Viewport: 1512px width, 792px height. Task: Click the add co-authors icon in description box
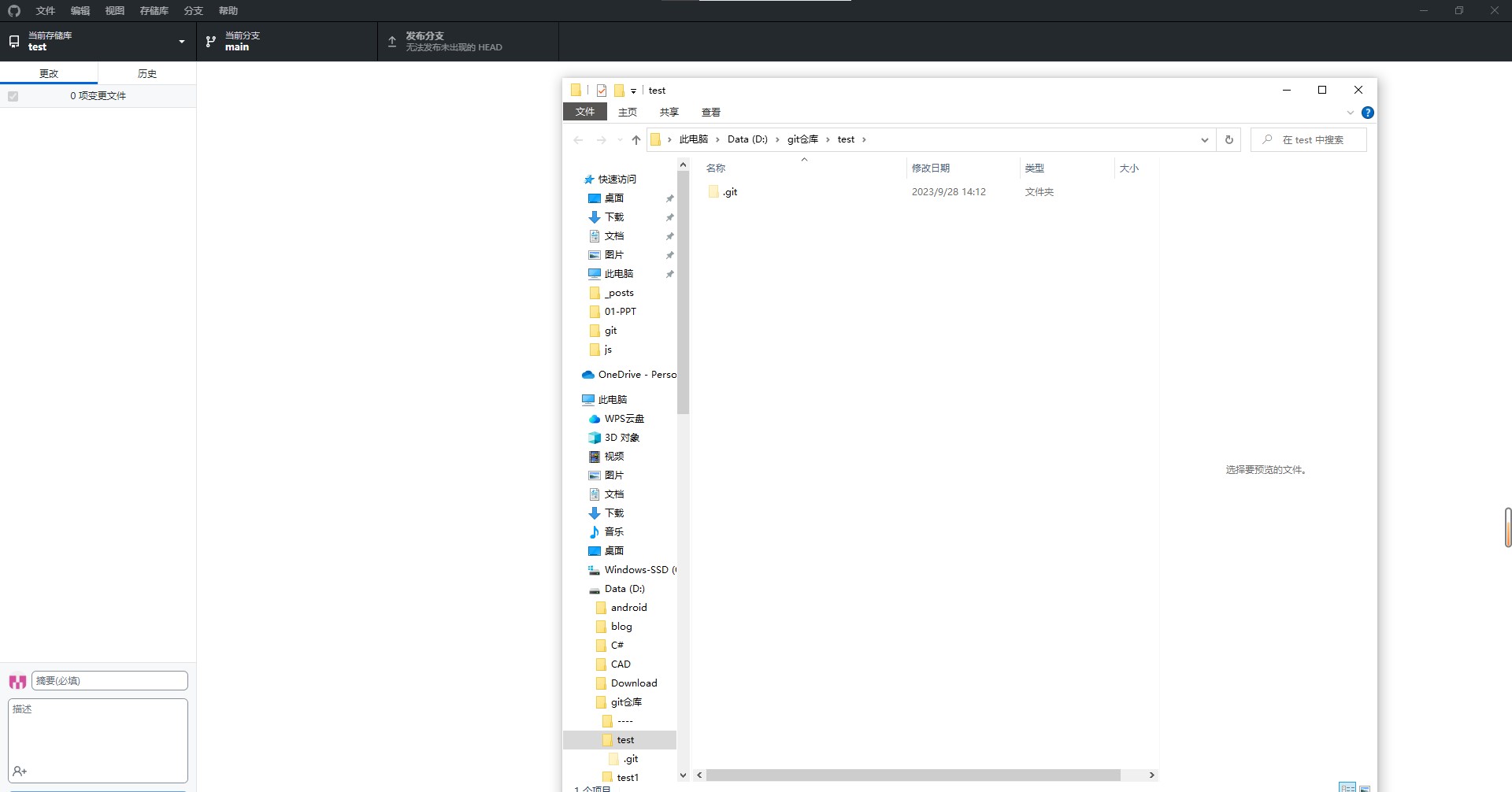click(20, 771)
